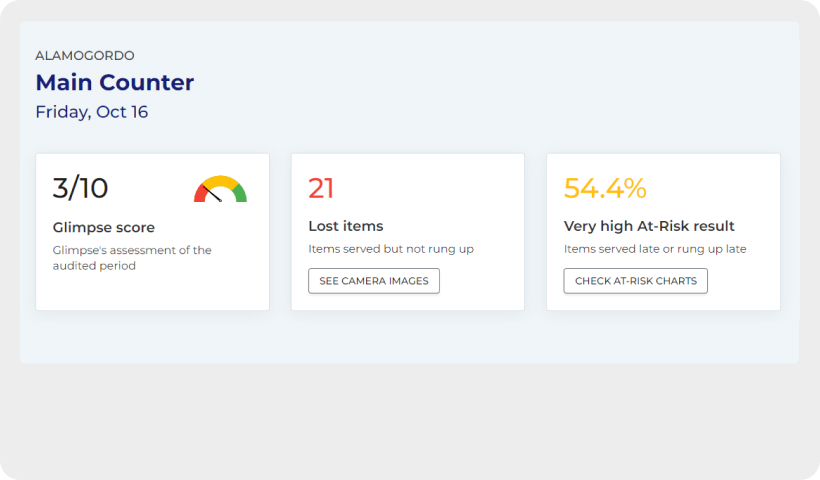This screenshot has height=480, width=820.
Task: Open the See Camera Images button
Action: (374, 281)
